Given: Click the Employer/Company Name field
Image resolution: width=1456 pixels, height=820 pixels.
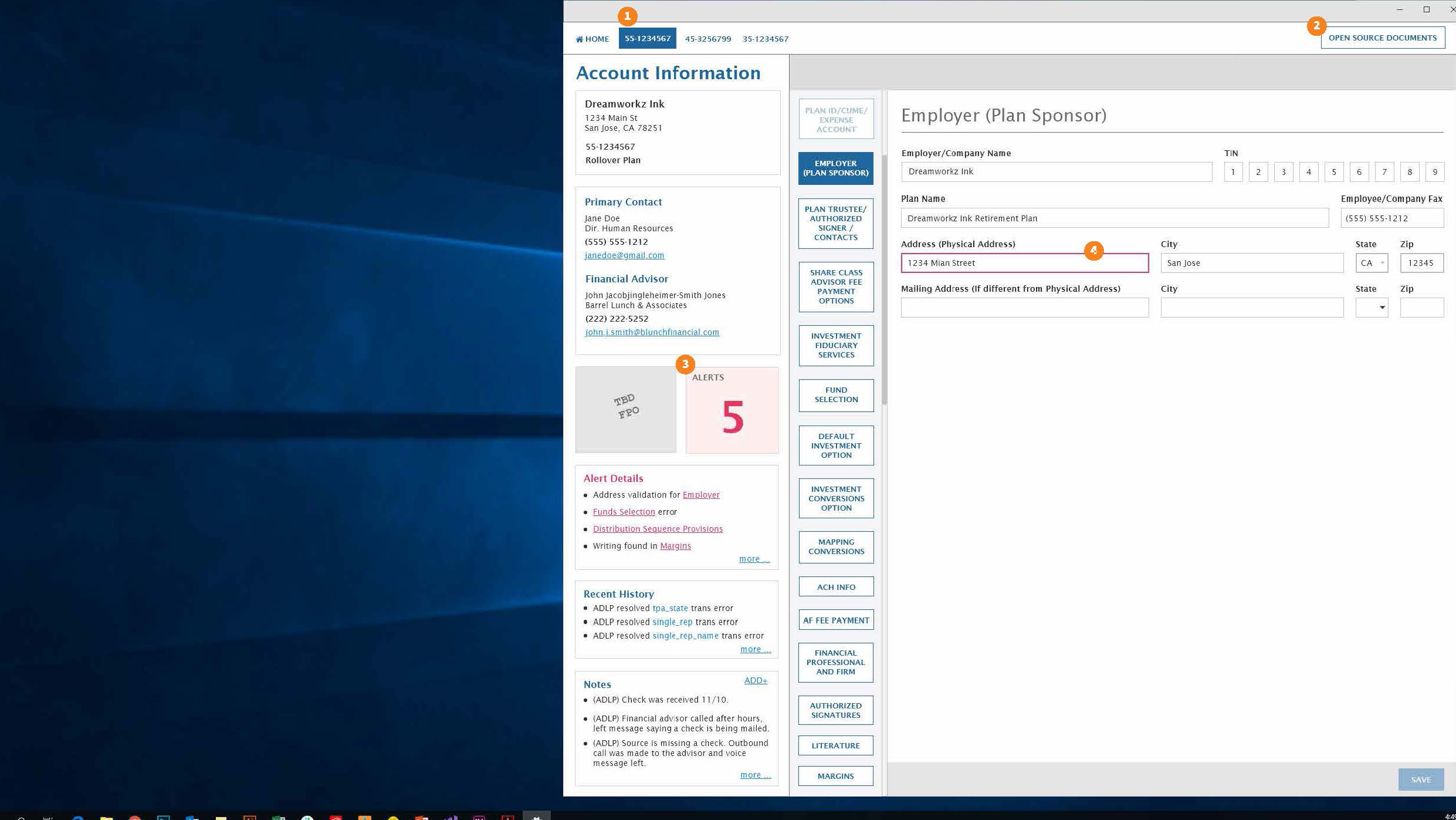Looking at the screenshot, I should click(x=1057, y=171).
